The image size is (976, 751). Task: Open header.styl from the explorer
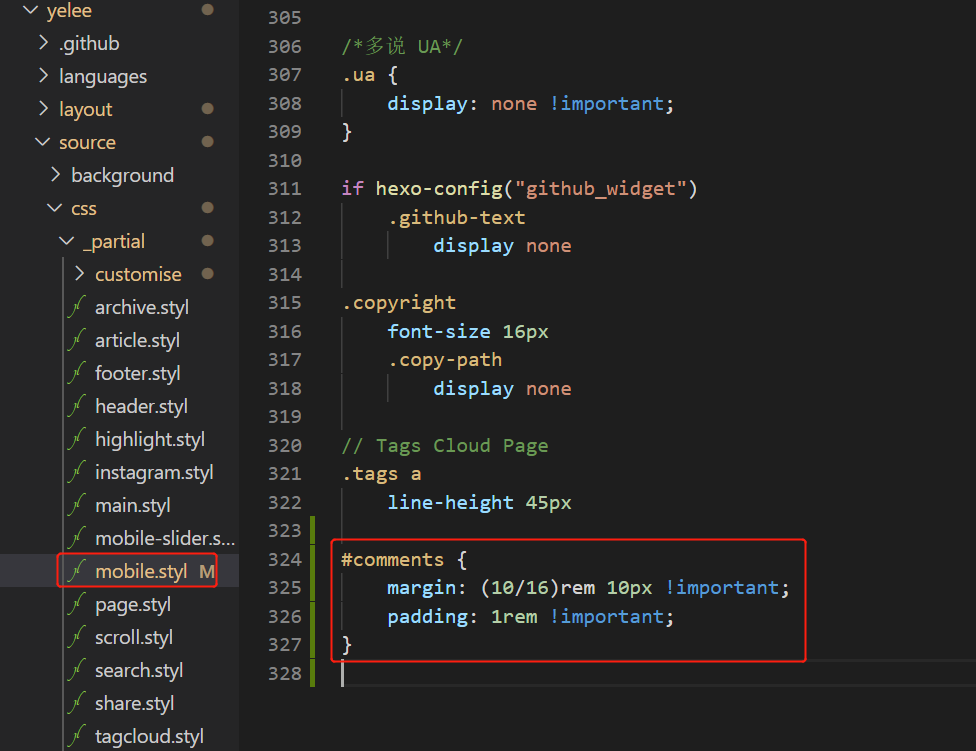(141, 407)
